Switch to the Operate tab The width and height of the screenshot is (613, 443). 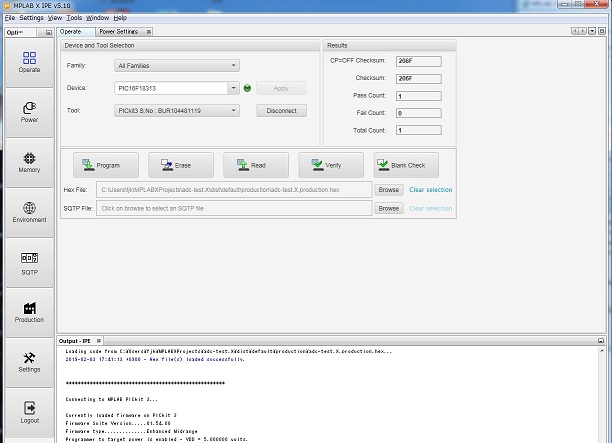pos(76,32)
